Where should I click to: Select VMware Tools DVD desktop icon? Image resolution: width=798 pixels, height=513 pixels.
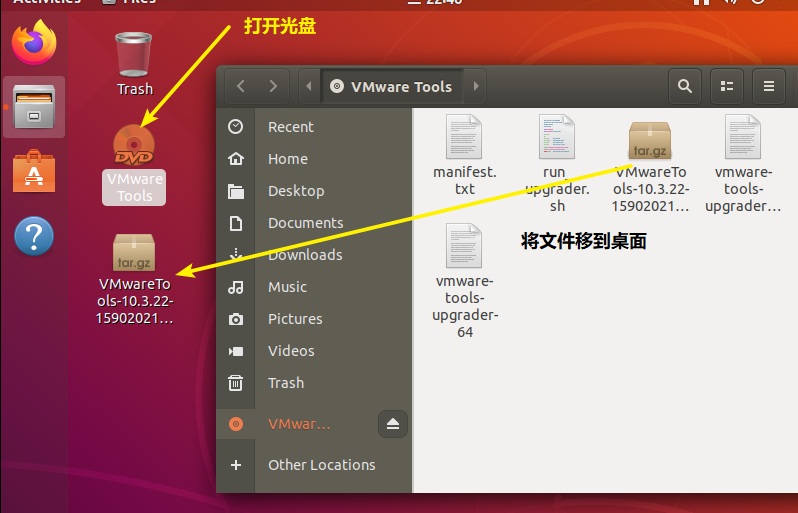point(134,164)
